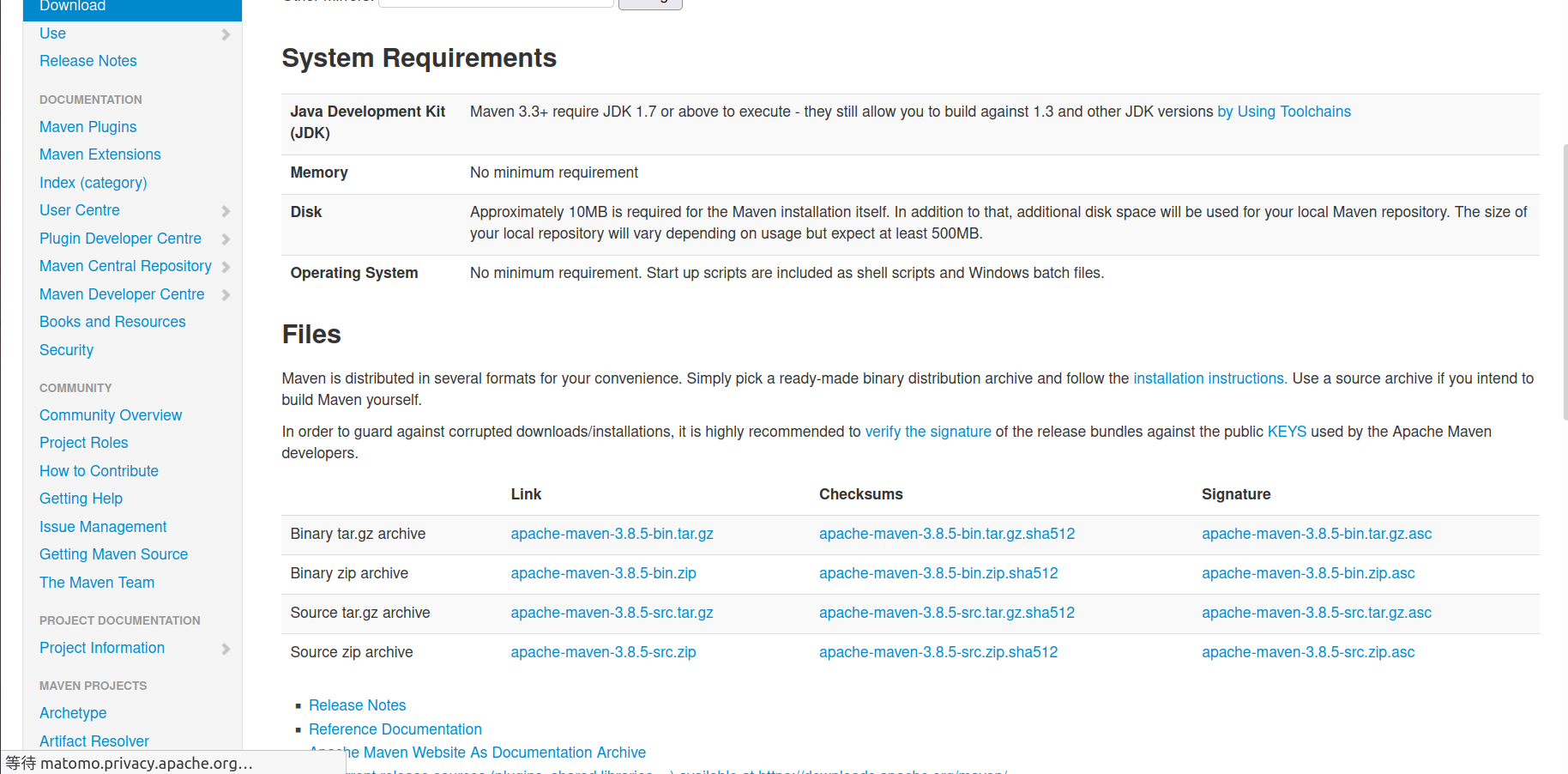The image size is (1568, 774).
Task: Expand the Maven Developer Centre chevron
Action: (x=226, y=295)
